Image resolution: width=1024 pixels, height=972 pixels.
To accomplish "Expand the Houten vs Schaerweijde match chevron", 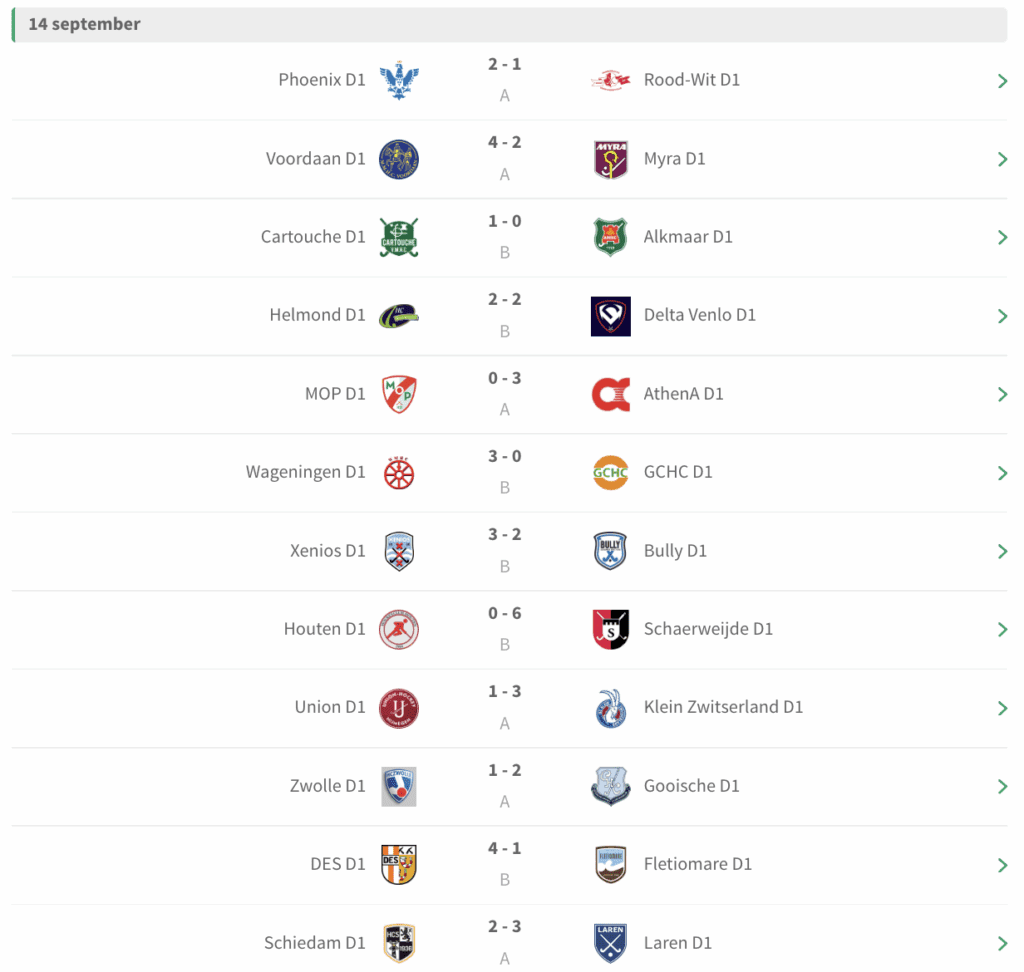I will pos(1002,630).
